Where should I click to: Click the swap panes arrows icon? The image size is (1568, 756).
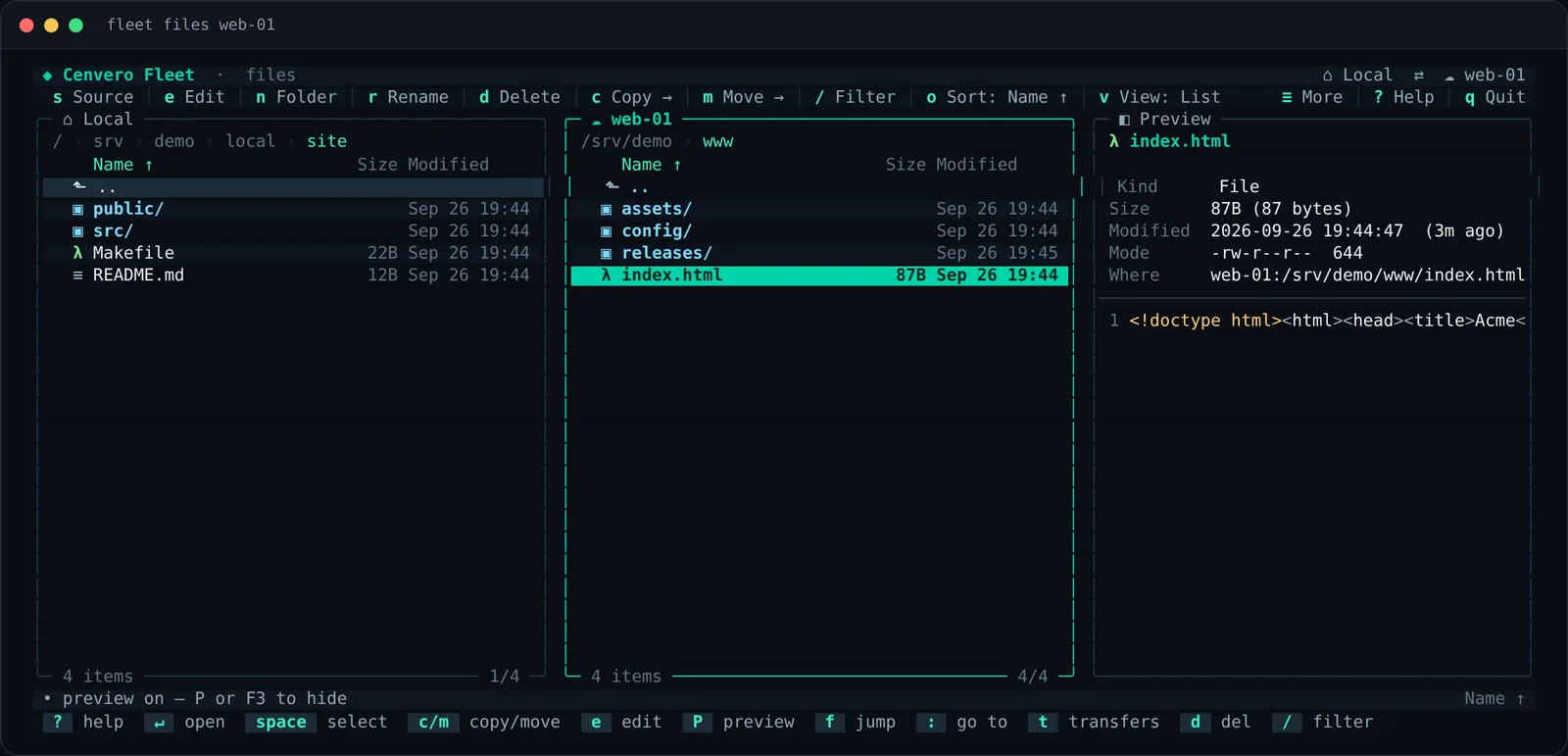click(1418, 76)
